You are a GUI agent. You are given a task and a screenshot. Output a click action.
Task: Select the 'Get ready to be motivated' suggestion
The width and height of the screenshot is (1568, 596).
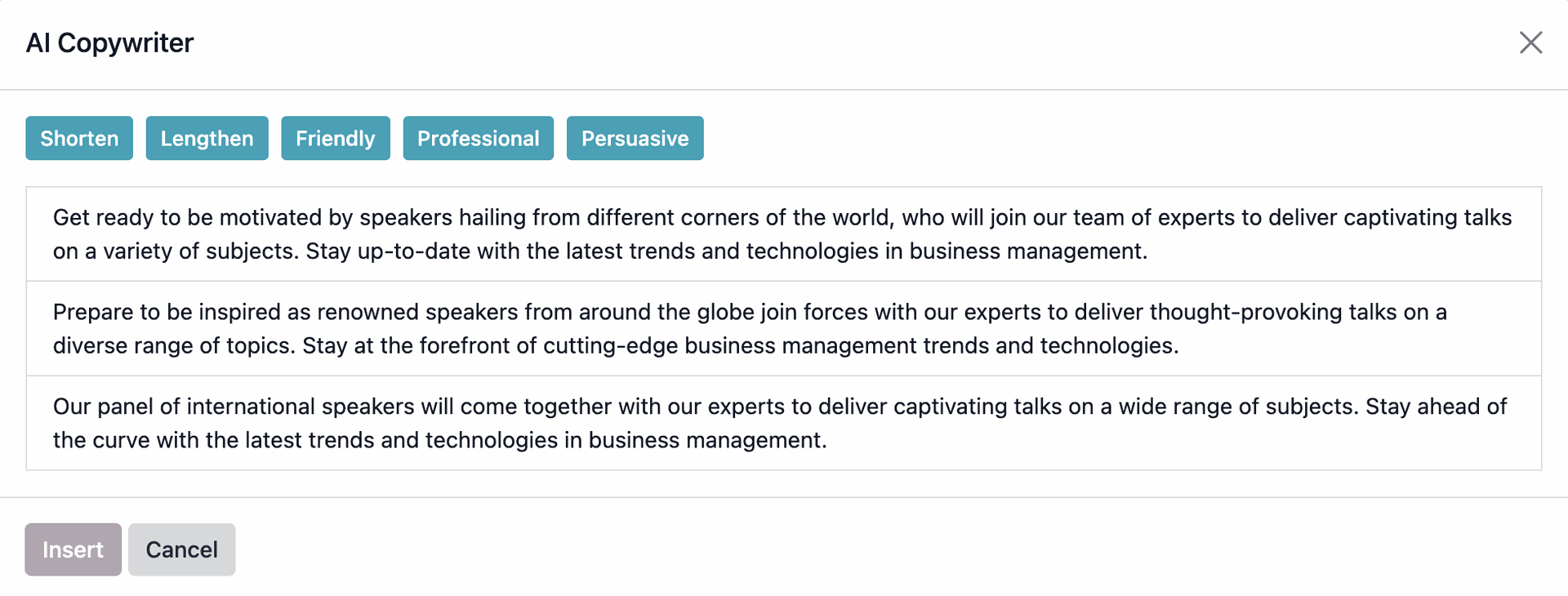[782, 234]
